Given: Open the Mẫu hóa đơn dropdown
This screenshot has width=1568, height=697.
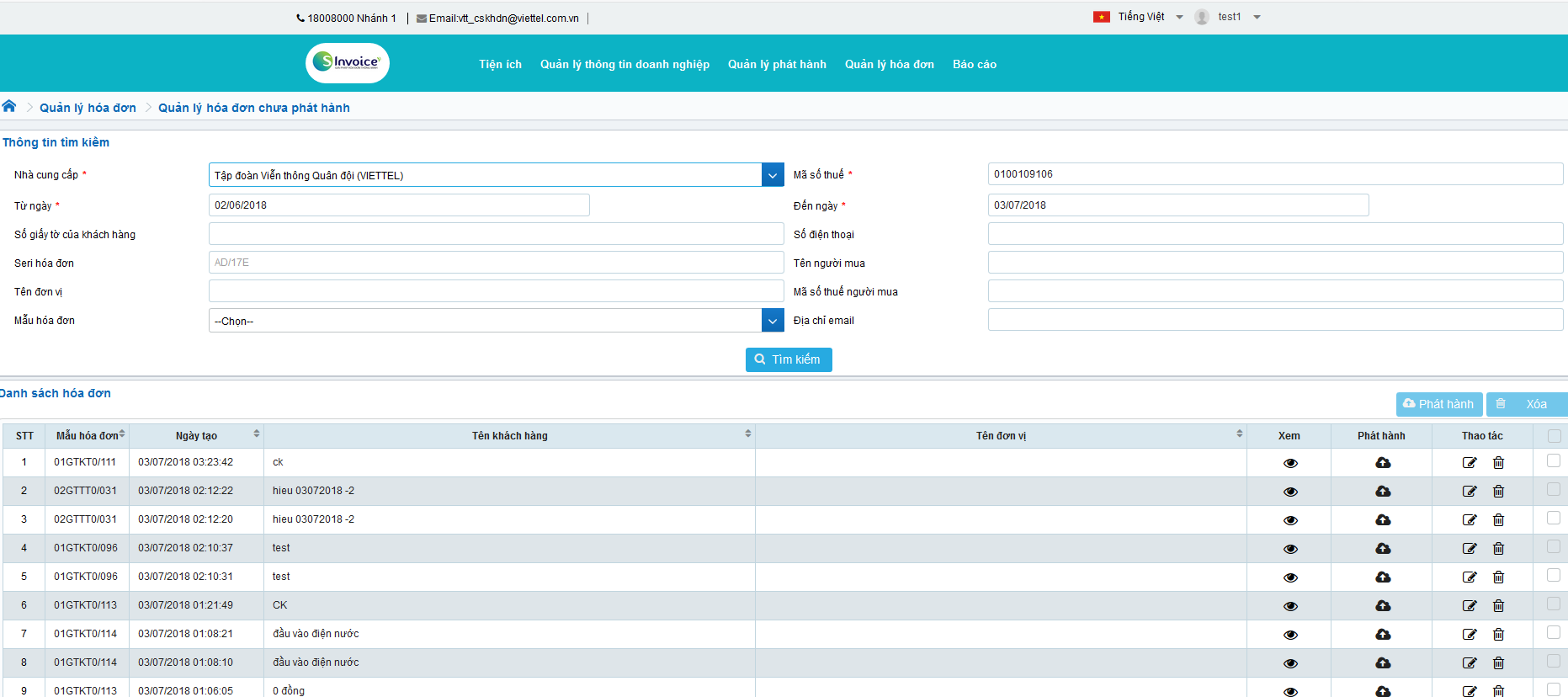Looking at the screenshot, I should pyautogui.click(x=773, y=321).
